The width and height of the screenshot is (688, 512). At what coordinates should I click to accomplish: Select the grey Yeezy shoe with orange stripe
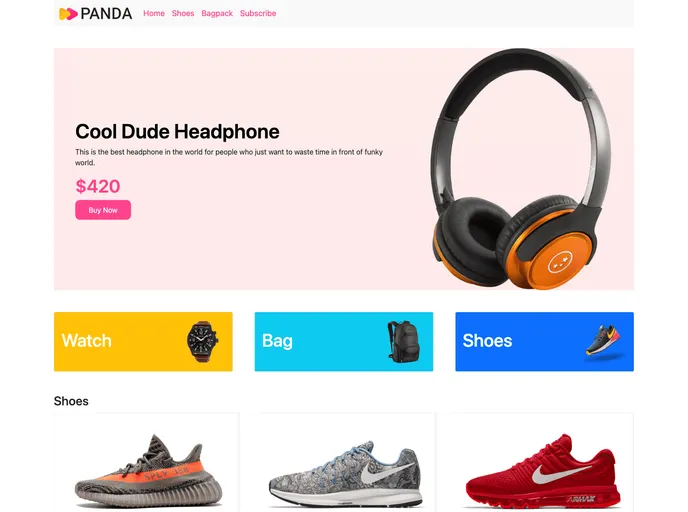[148, 470]
